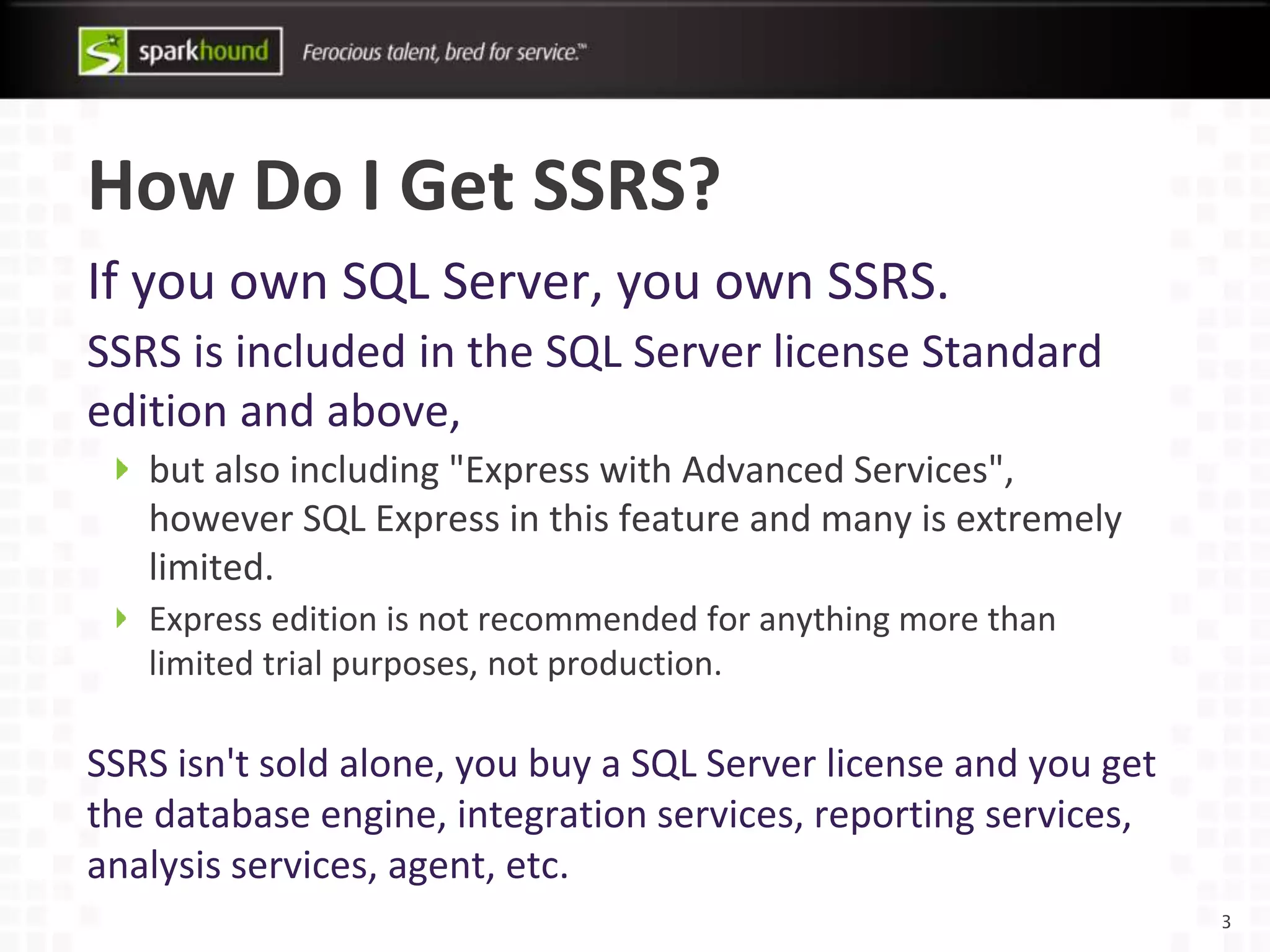
Task: Click the Sparkhound logo in the header
Action: (180, 51)
